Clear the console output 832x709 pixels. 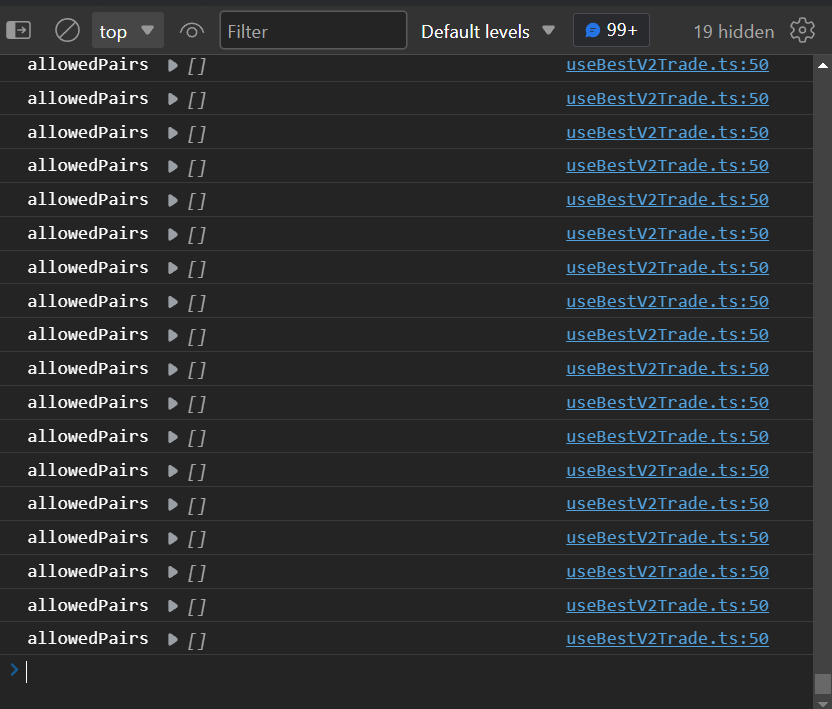[67, 30]
